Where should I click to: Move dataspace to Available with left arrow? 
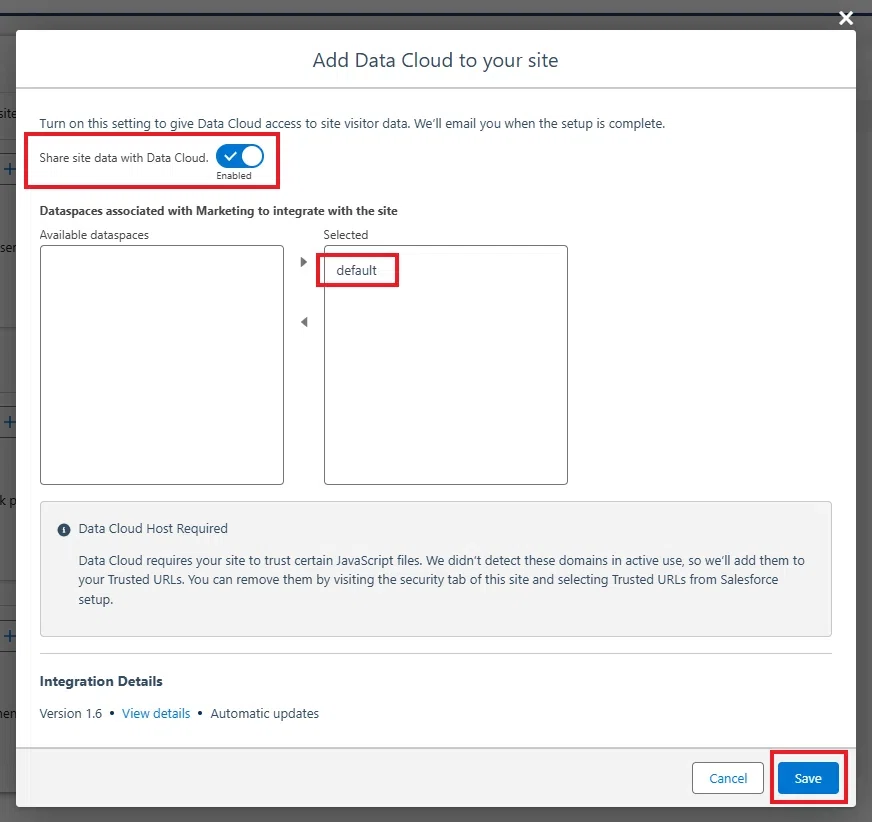point(304,322)
